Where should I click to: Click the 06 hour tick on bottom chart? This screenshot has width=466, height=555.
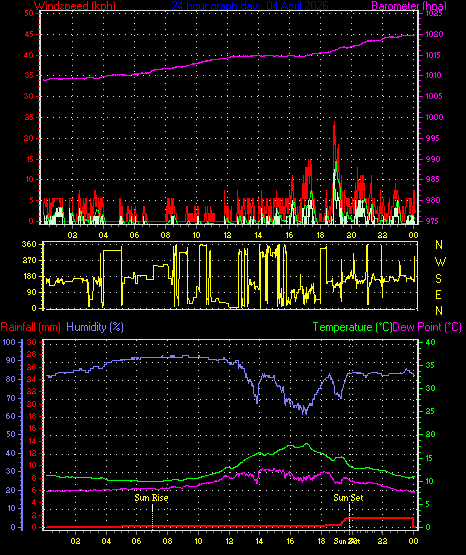(137, 541)
